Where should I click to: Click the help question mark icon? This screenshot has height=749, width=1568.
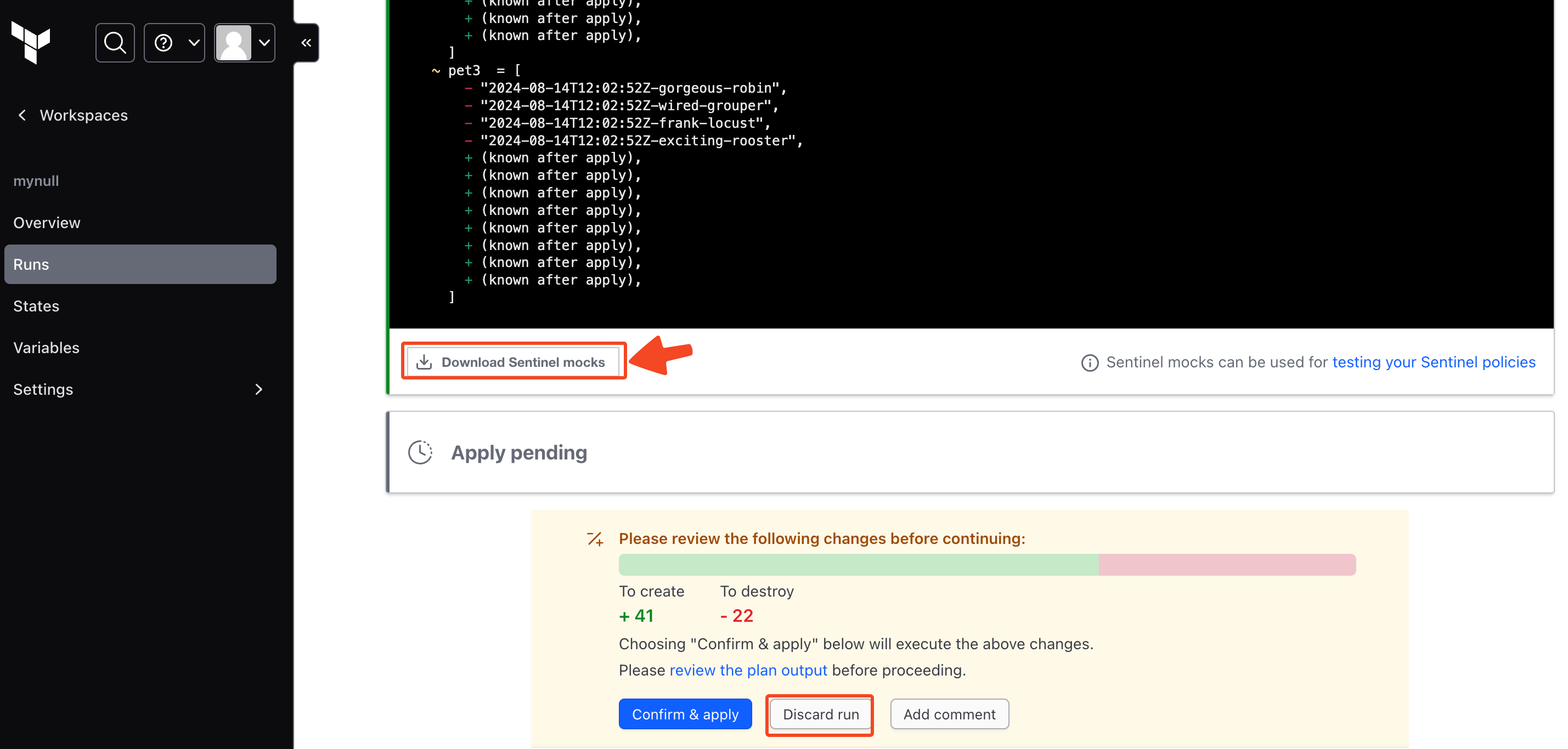tap(163, 43)
